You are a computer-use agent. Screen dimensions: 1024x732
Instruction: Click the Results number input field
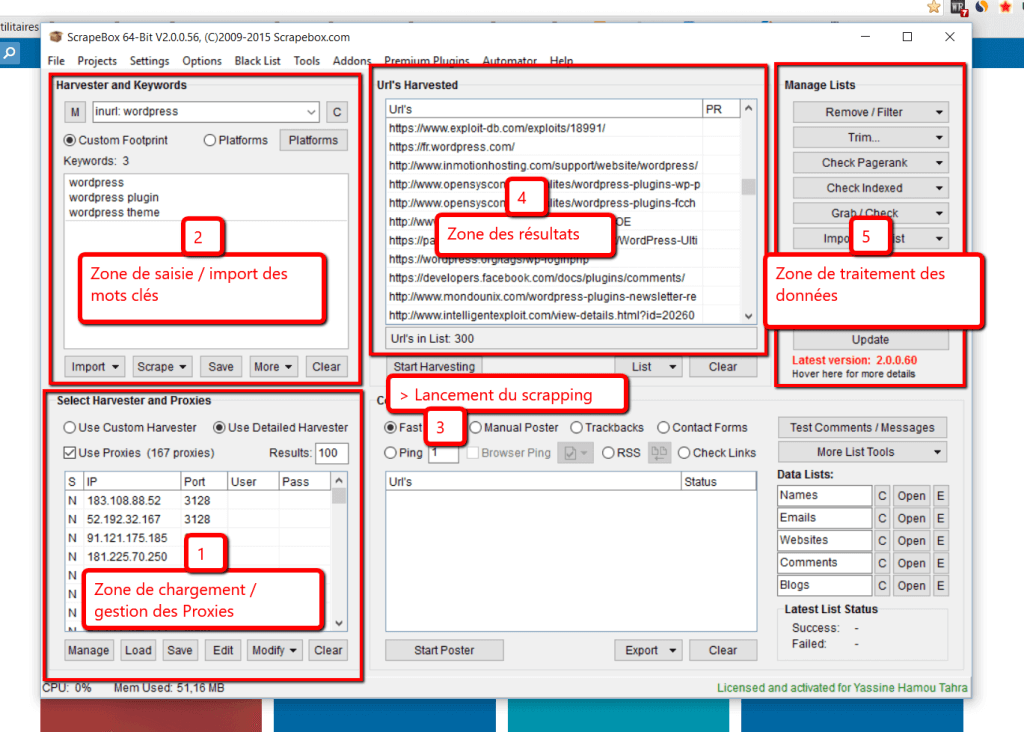(332, 454)
